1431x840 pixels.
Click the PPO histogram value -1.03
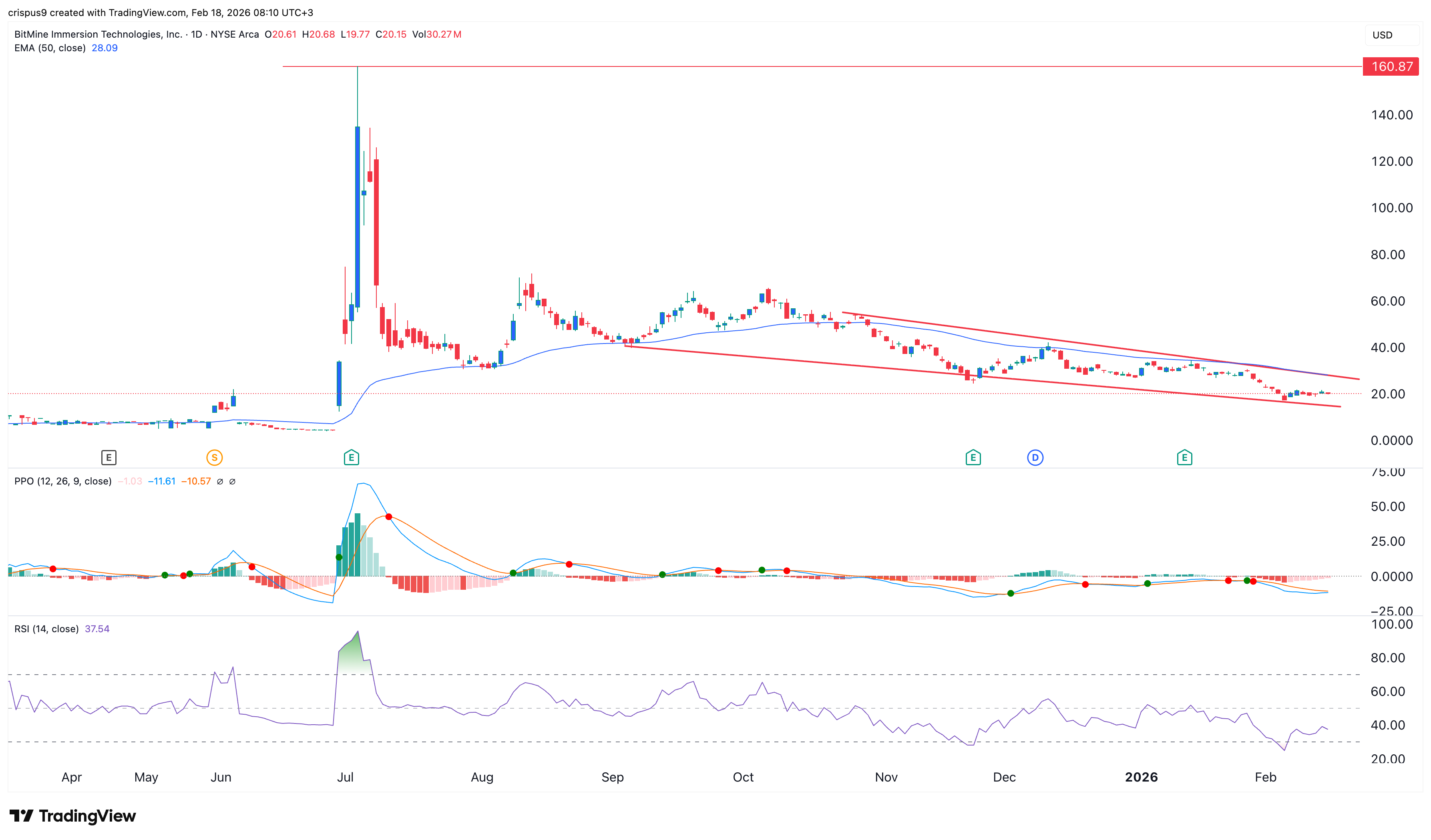pos(130,481)
